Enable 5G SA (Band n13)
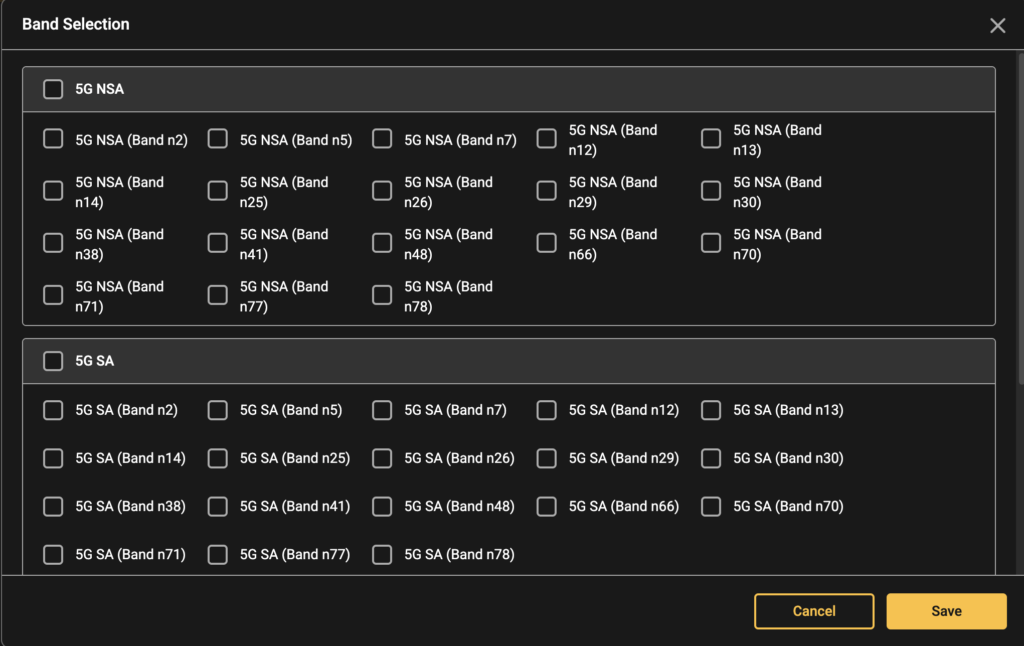Viewport: 1024px width, 646px height. [711, 410]
